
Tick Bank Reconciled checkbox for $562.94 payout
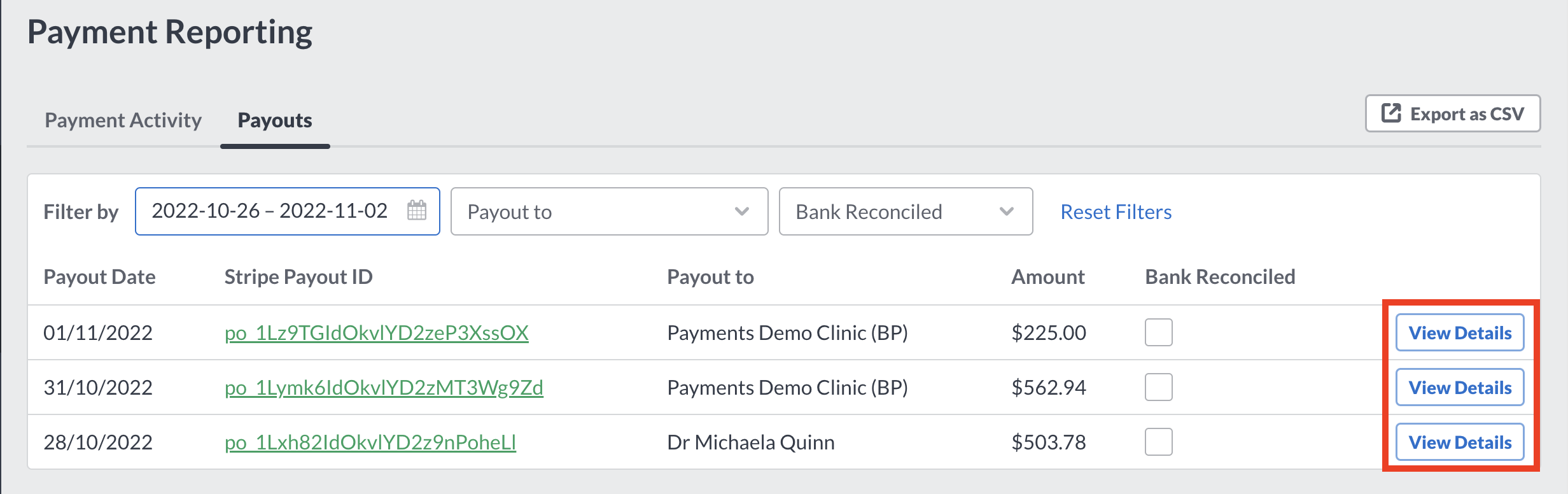coord(1158,387)
